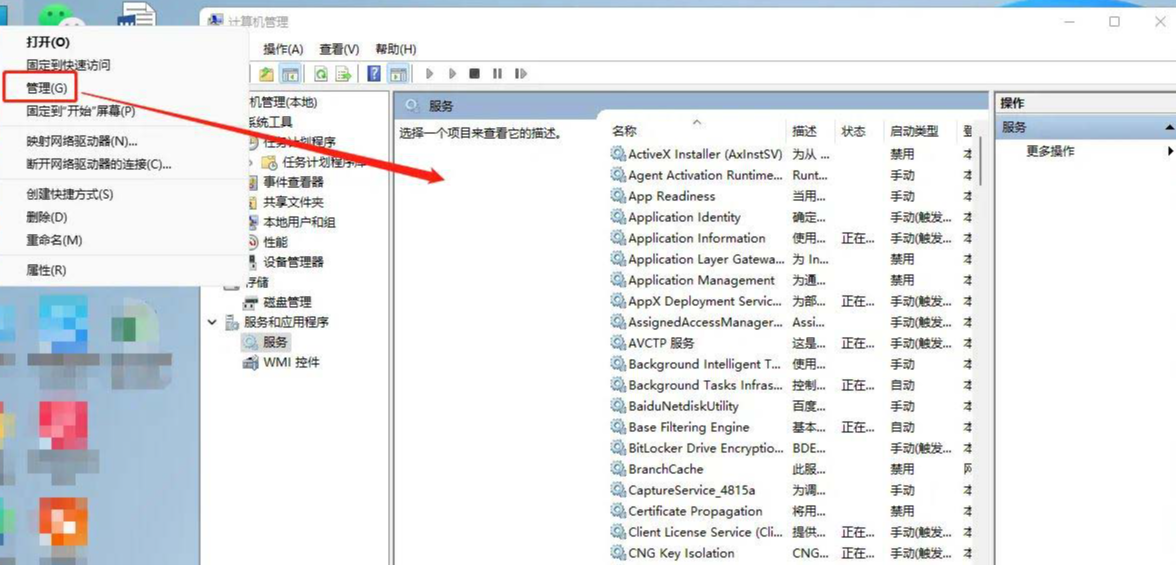Viewport: 1176px width, 565px height.
Task: Click the Pause Service toolbar icon
Action: coord(496,74)
